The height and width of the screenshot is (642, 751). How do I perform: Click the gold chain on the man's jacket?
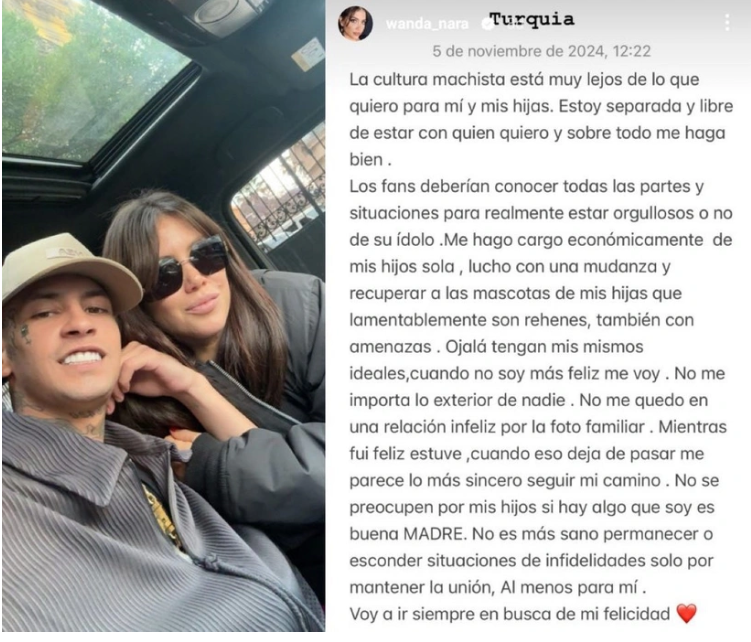point(160,515)
